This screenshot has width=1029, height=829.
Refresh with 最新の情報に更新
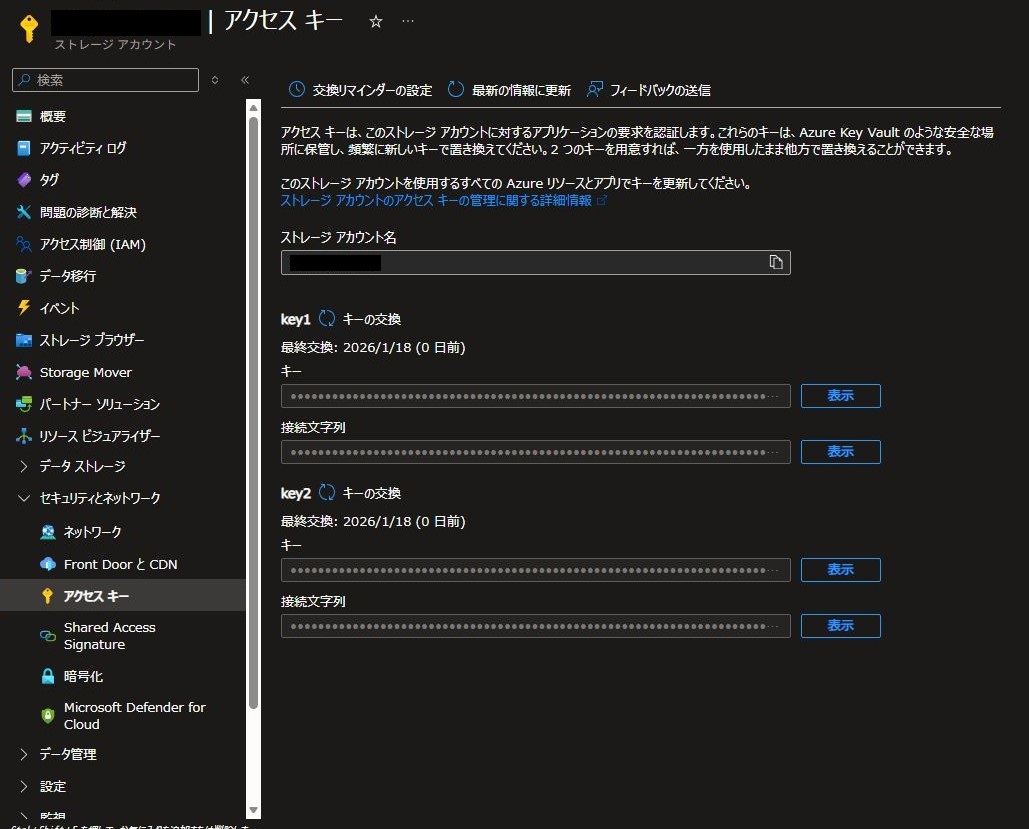[509, 90]
